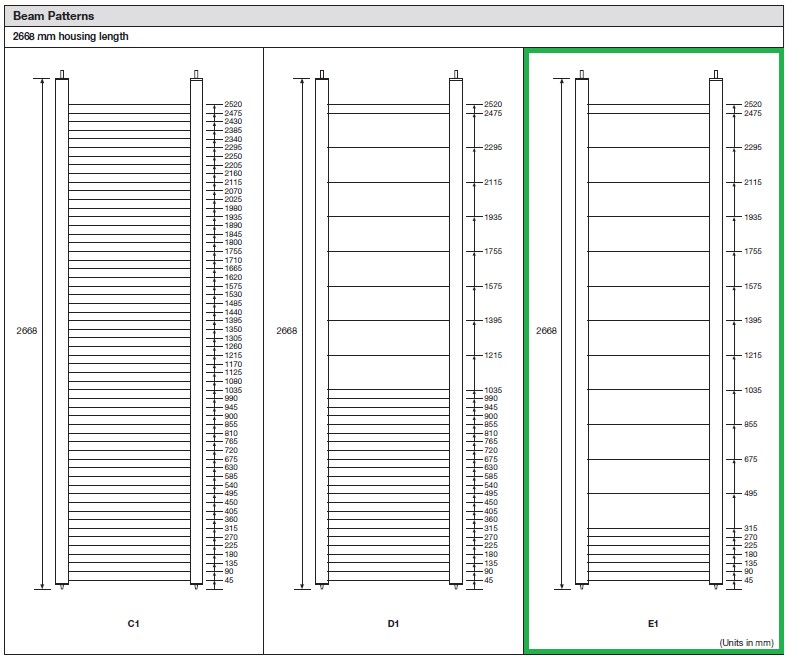Click beam value 2340 in C1 pattern

233,139
